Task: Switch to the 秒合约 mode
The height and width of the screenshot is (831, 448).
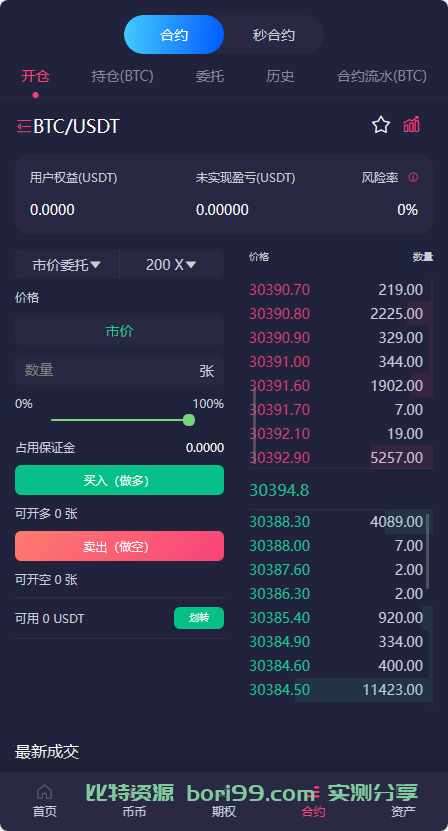Action: click(274, 35)
